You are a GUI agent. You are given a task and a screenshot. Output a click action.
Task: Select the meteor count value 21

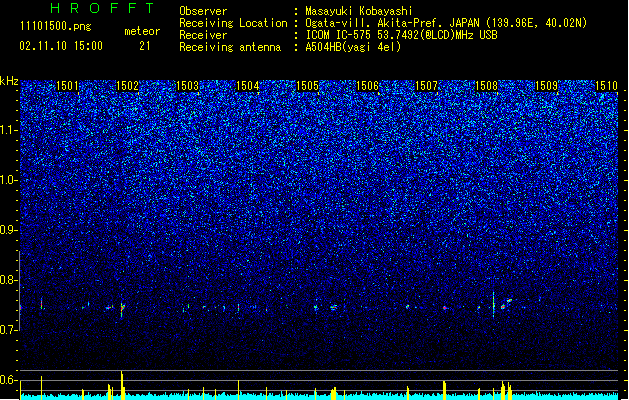(145, 46)
